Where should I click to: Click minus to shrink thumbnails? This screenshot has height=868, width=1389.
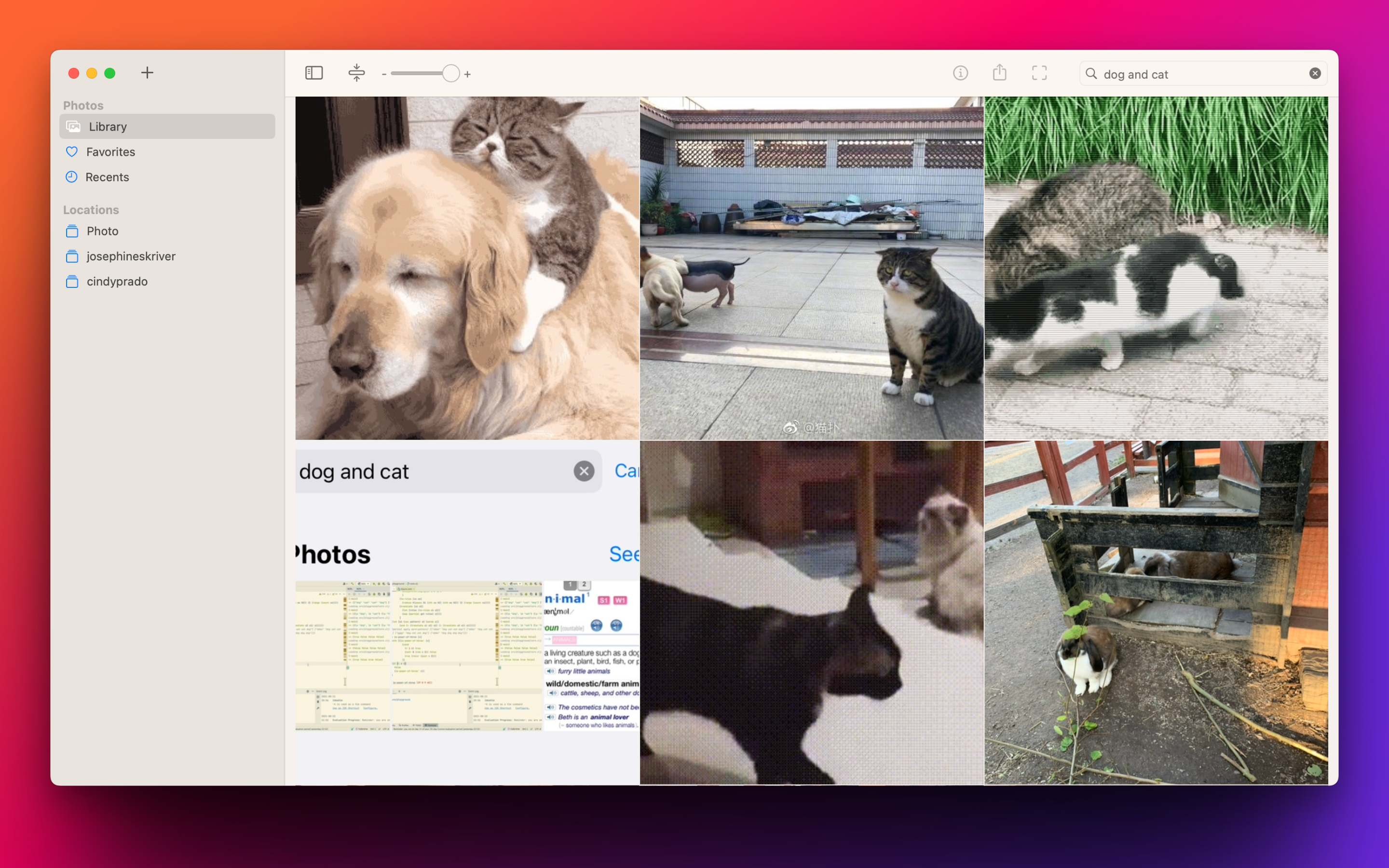384,73
